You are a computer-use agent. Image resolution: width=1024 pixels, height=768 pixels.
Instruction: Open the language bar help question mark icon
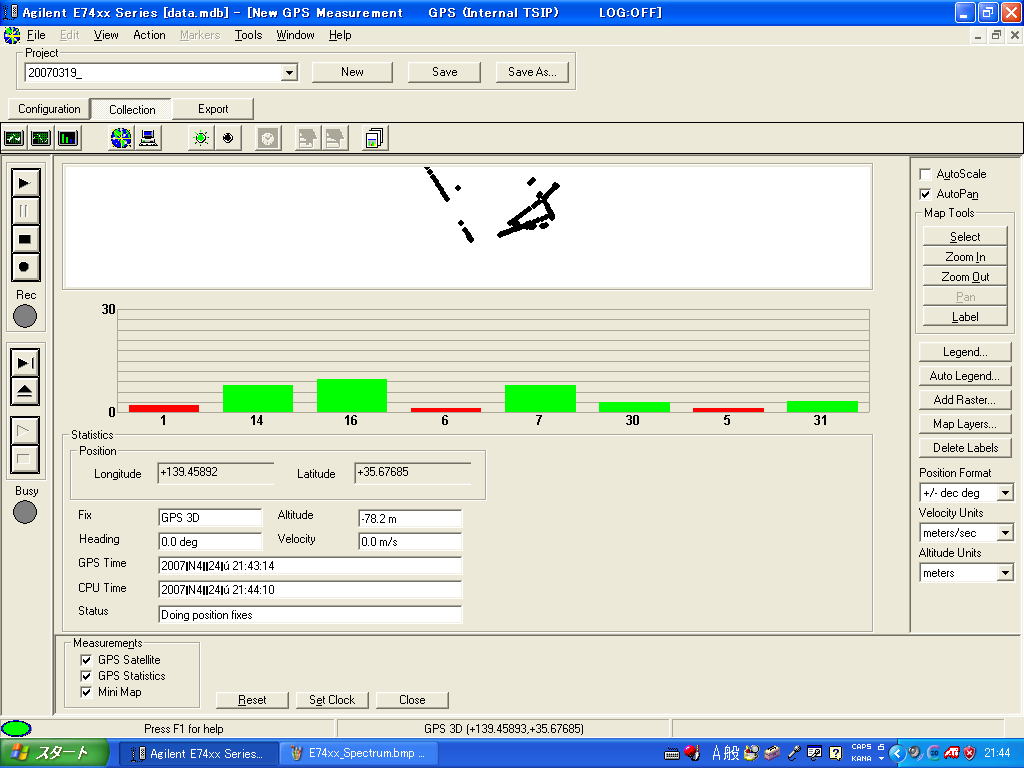[x=835, y=753]
